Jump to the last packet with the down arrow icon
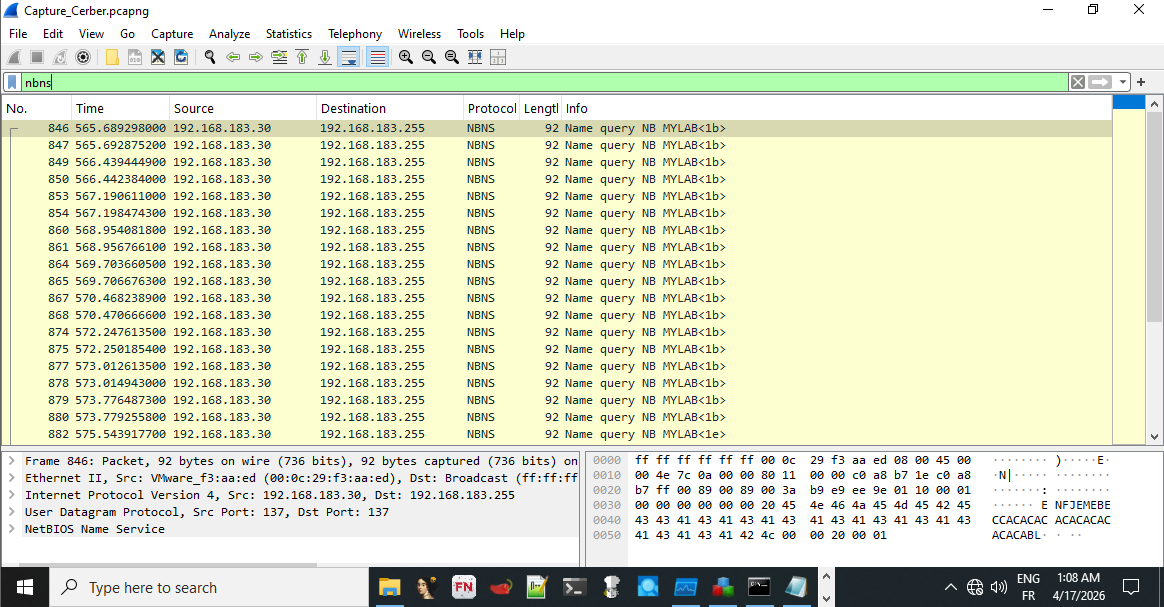Image resolution: width=1164 pixels, height=607 pixels. coord(325,57)
